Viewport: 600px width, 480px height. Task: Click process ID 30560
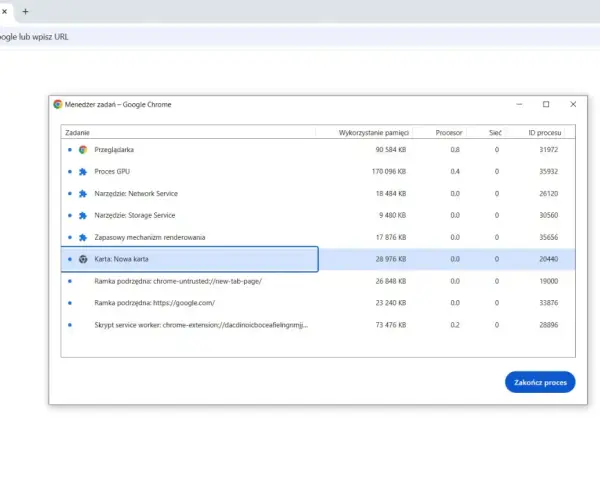click(549, 216)
